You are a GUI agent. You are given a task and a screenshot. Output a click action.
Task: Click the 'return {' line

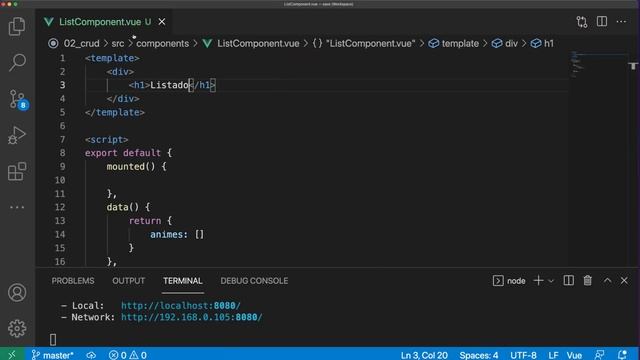tap(150, 221)
